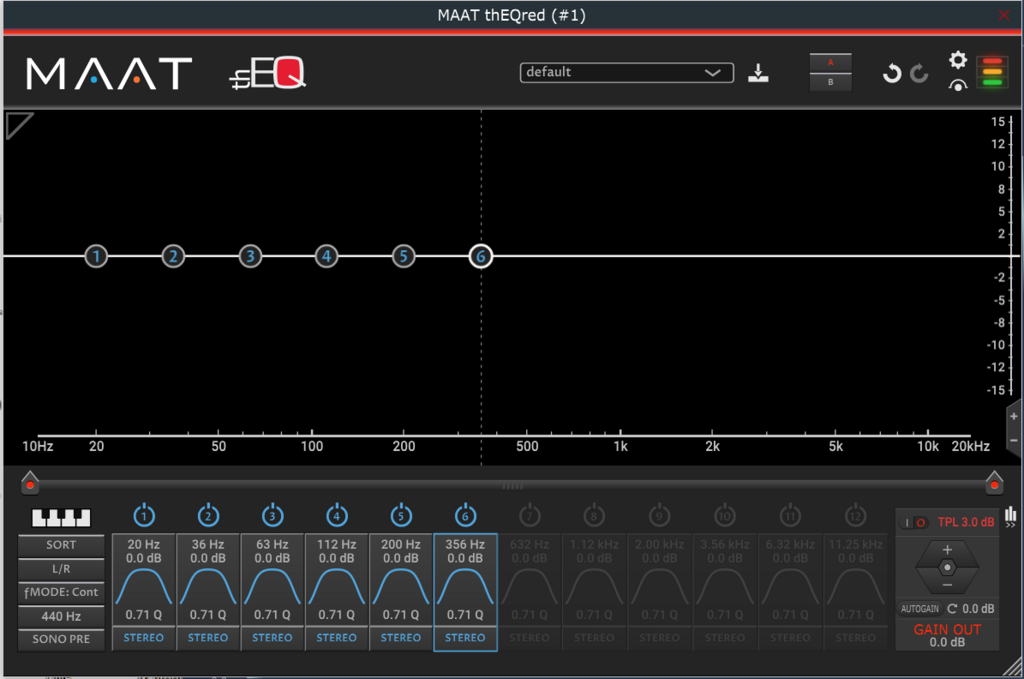
Task: Click the filter shape curve for the 63 Hz band
Action: pyautogui.click(x=272, y=586)
